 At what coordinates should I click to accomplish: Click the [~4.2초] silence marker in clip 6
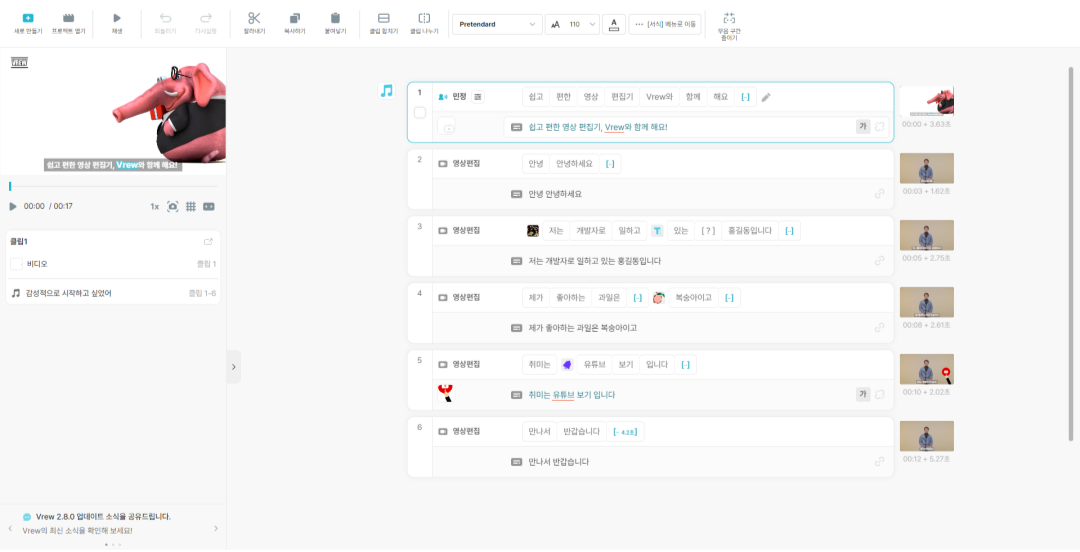pos(625,431)
